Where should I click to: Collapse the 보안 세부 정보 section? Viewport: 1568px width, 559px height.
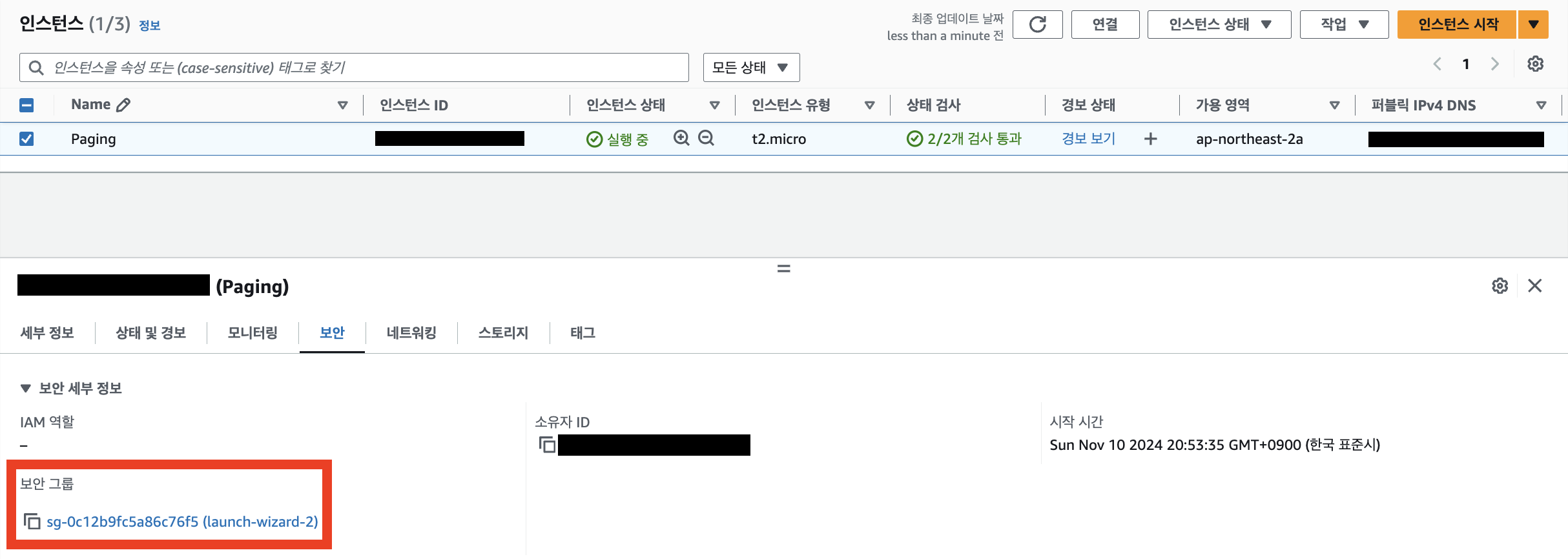[x=26, y=388]
